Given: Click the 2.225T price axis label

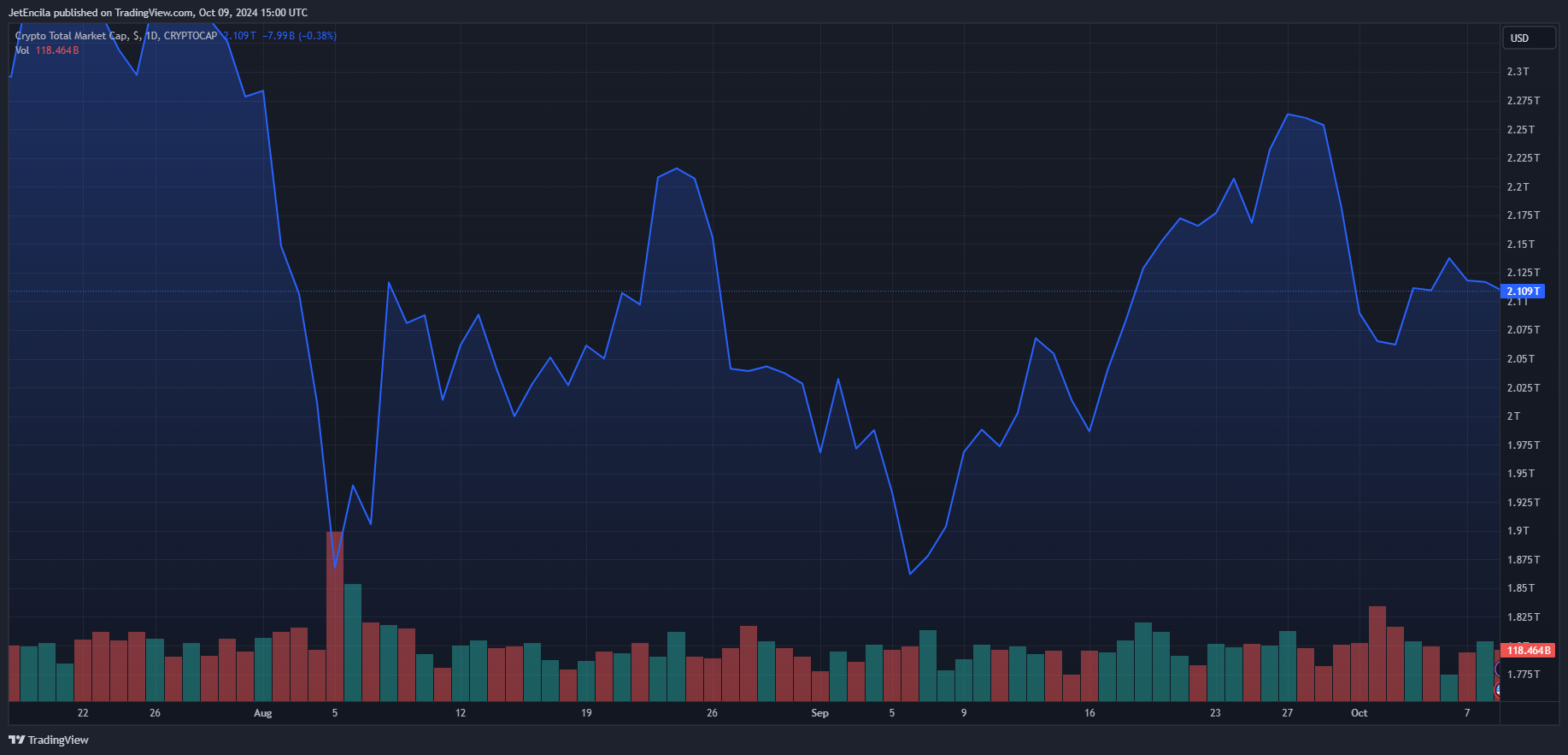Looking at the screenshot, I should [1524, 158].
